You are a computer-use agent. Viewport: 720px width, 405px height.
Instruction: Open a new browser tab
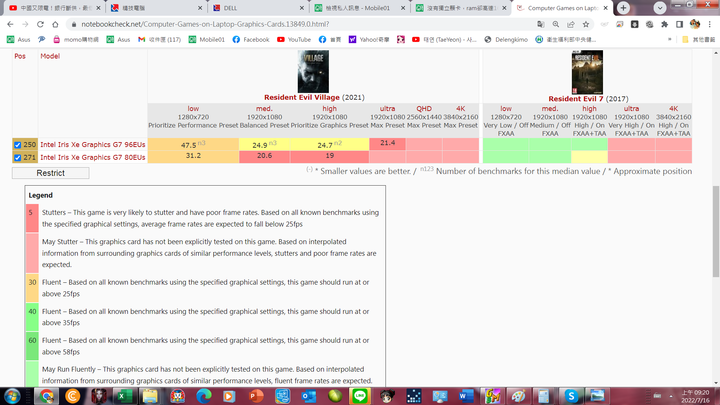pos(623,8)
